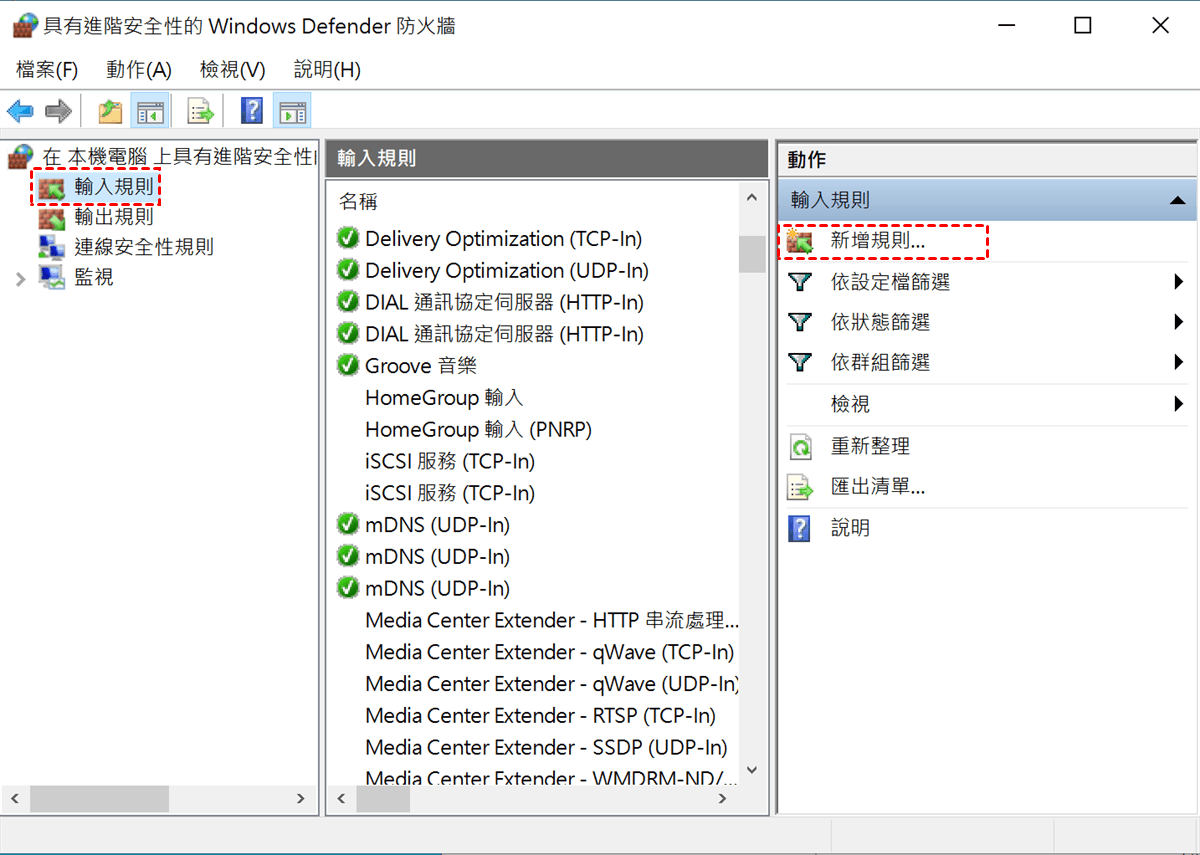Click 說明 in Actions pane
The height and width of the screenshot is (855, 1200).
[850, 528]
